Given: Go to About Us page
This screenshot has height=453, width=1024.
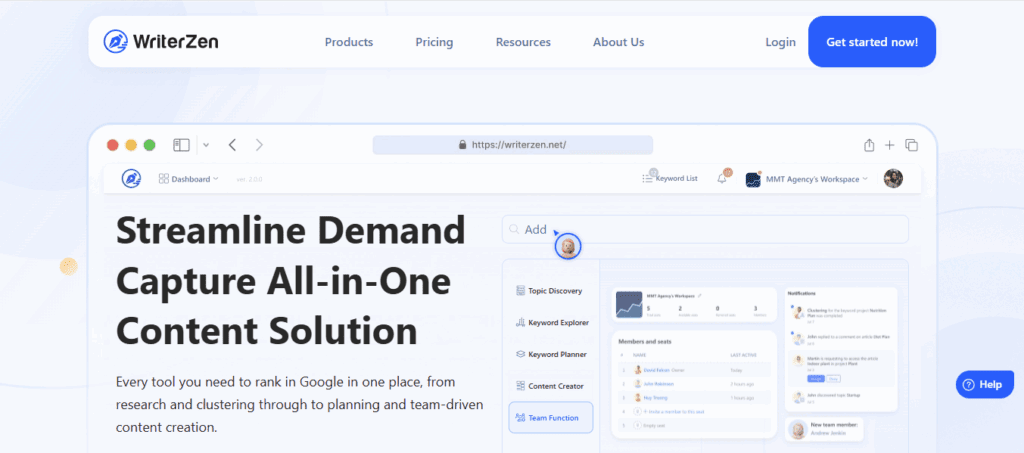Looking at the screenshot, I should (618, 42).
